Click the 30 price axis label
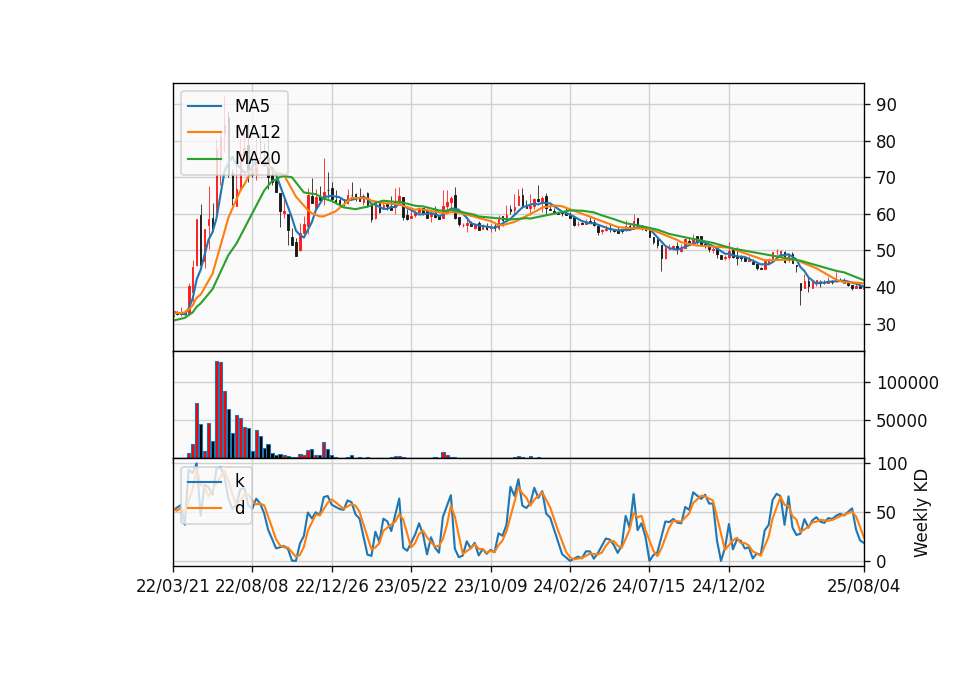Image resolution: width=960 pixels, height=690 pixels. 886,324
